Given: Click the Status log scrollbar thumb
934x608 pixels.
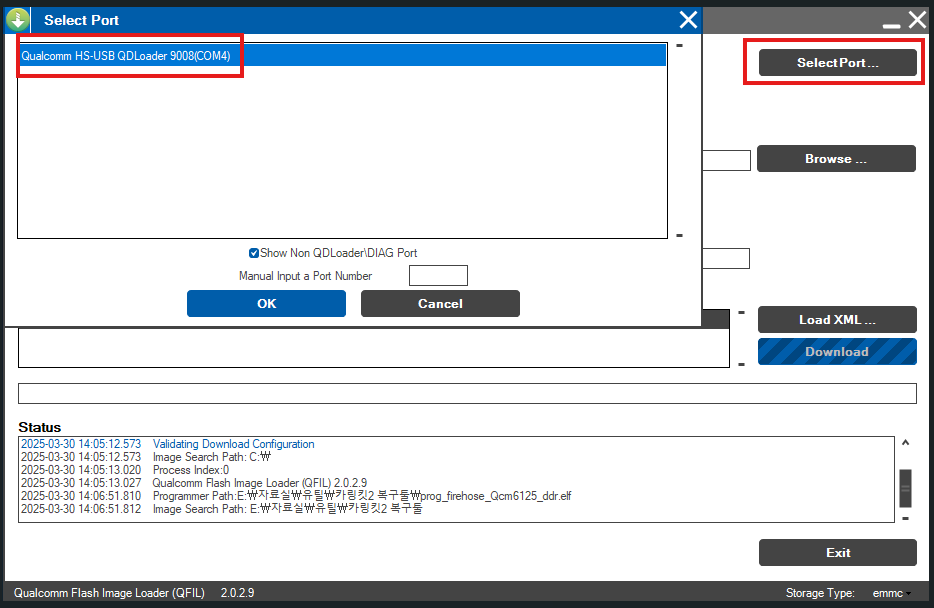Looking at the screenshot, I should 905,488.
